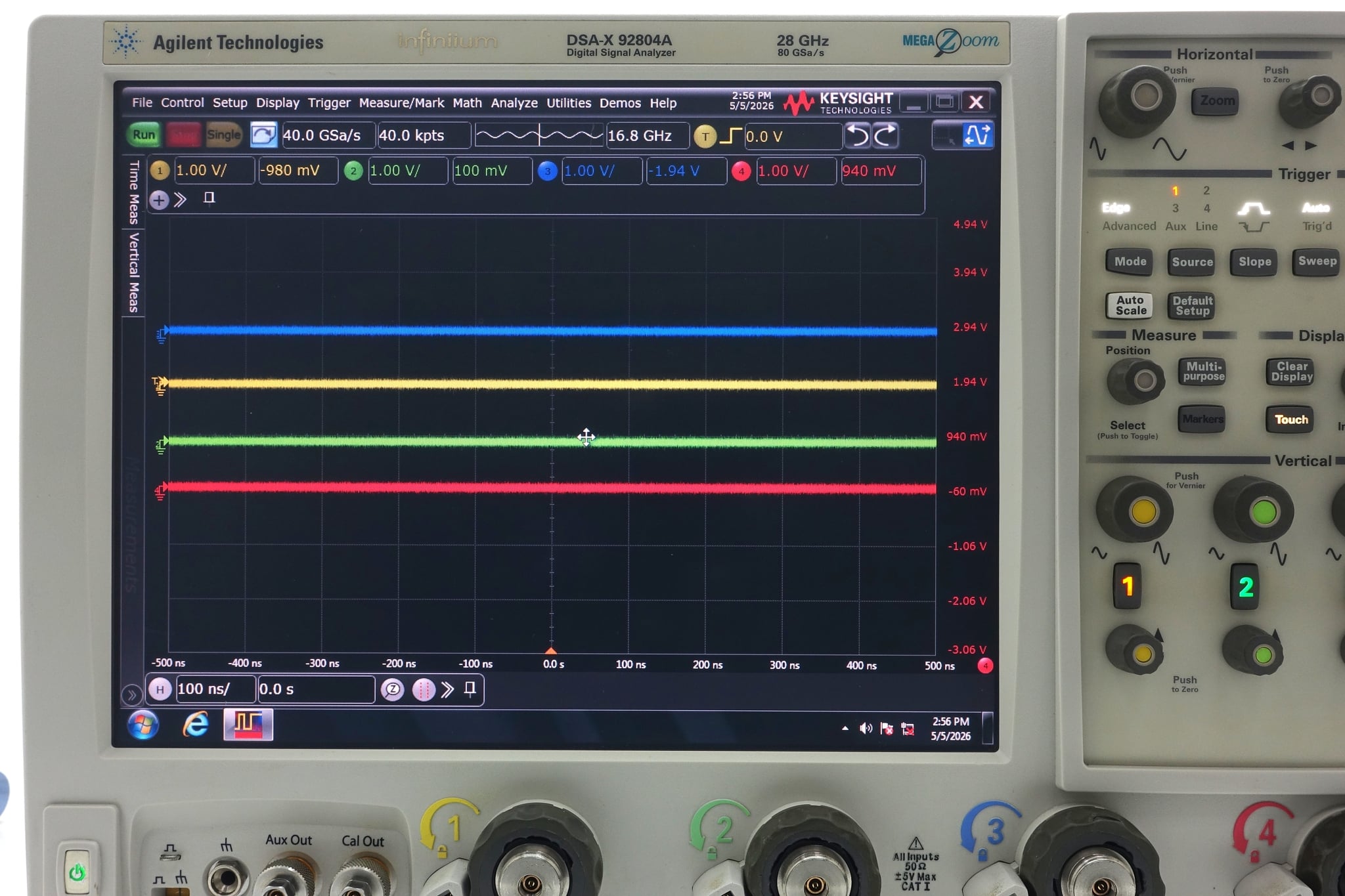The height and width of the screenshot is (896, 1345).
Task: Click the channel toolbar pin icon
Action: pyautogui.click(x=209, y=198)
